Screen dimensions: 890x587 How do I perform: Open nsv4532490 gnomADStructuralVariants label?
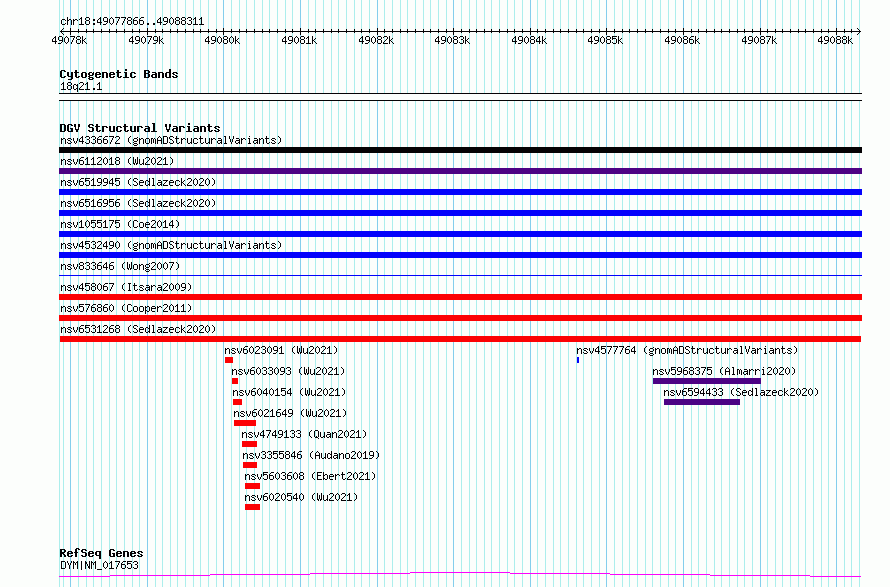(171, 245)
